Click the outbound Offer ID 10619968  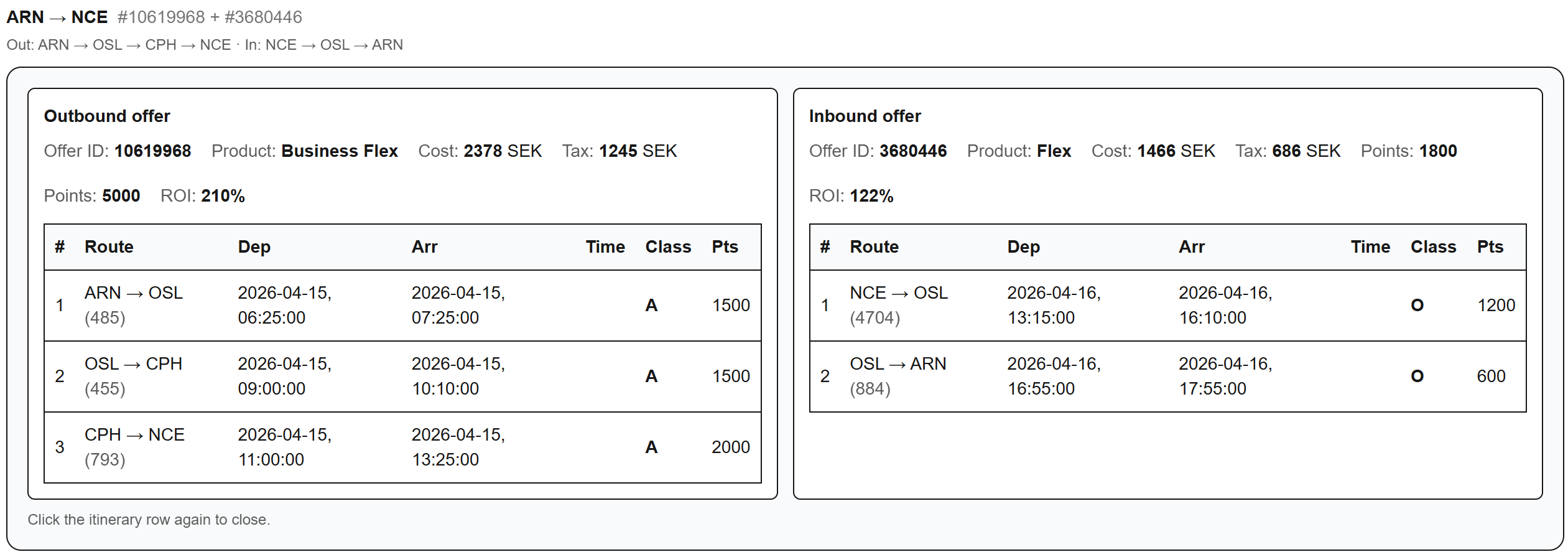tap(152, 151)
